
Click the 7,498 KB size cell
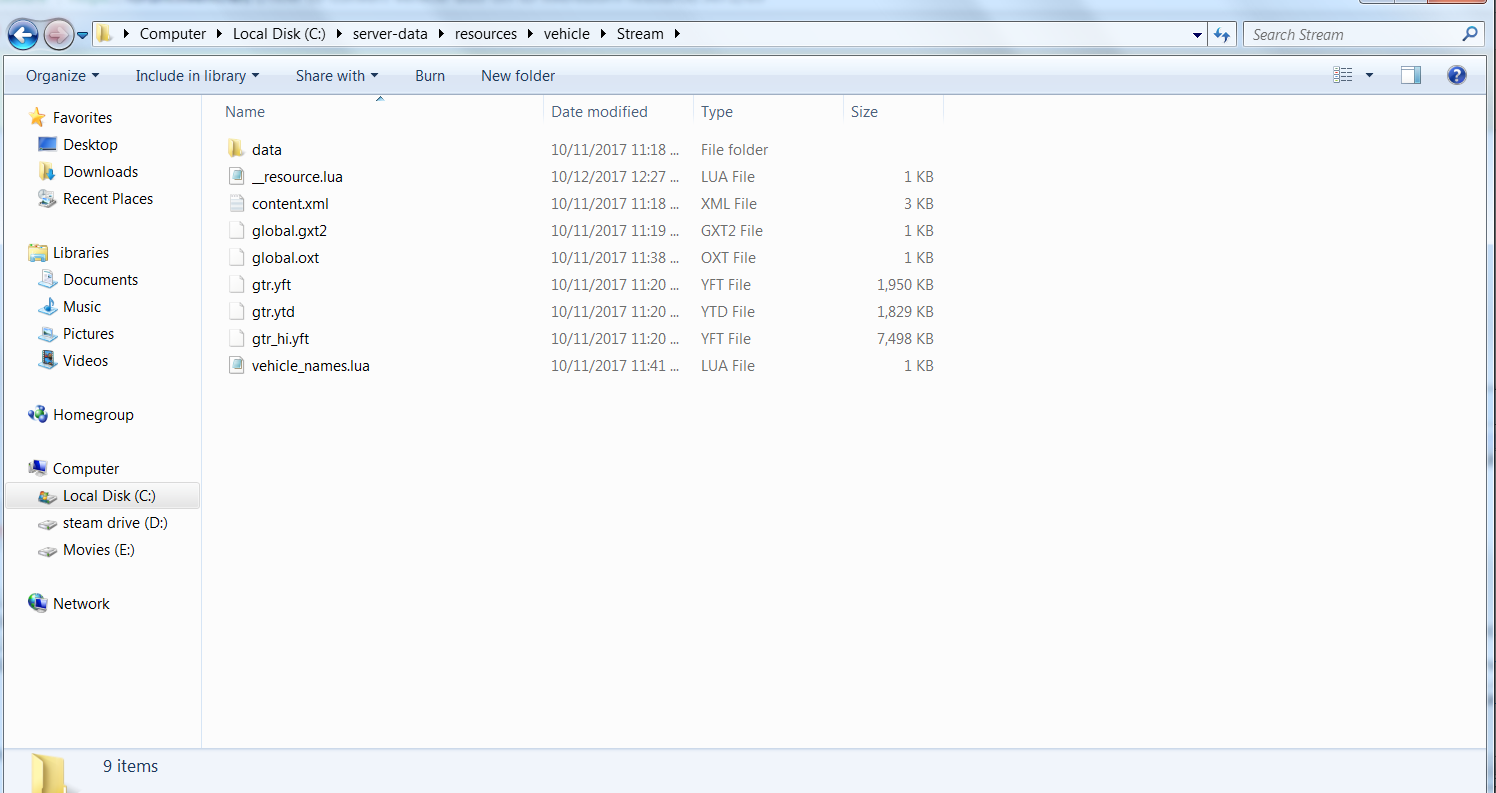905,339
